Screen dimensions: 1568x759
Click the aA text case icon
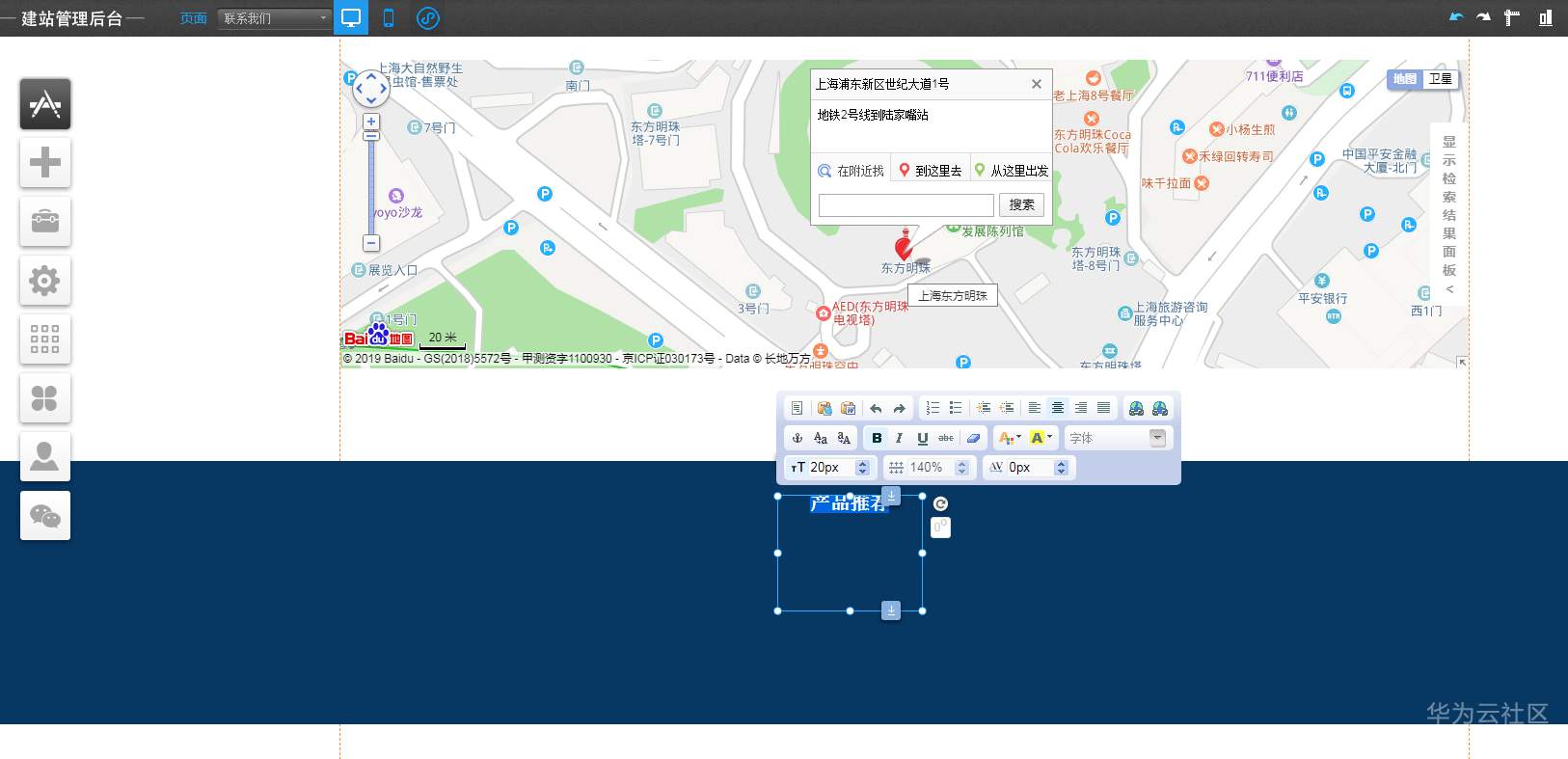click(x=844, y=438)
